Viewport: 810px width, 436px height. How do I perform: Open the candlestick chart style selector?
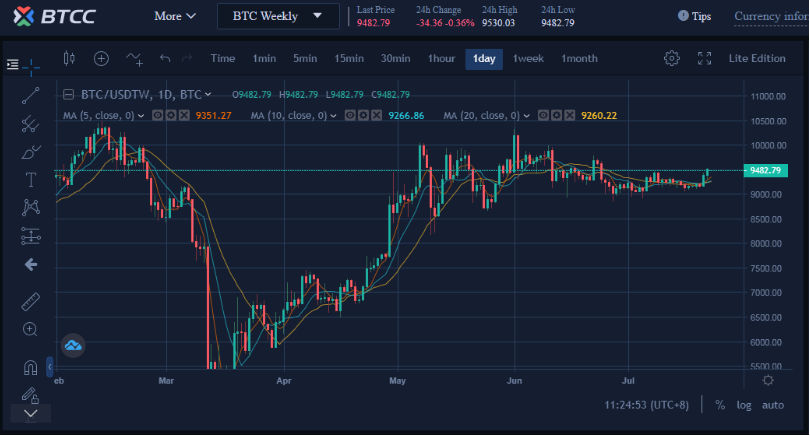(69, 58)
